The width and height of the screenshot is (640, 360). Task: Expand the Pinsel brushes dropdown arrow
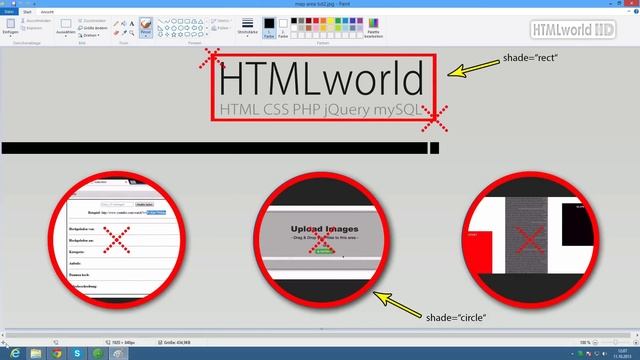click(146, 36)
